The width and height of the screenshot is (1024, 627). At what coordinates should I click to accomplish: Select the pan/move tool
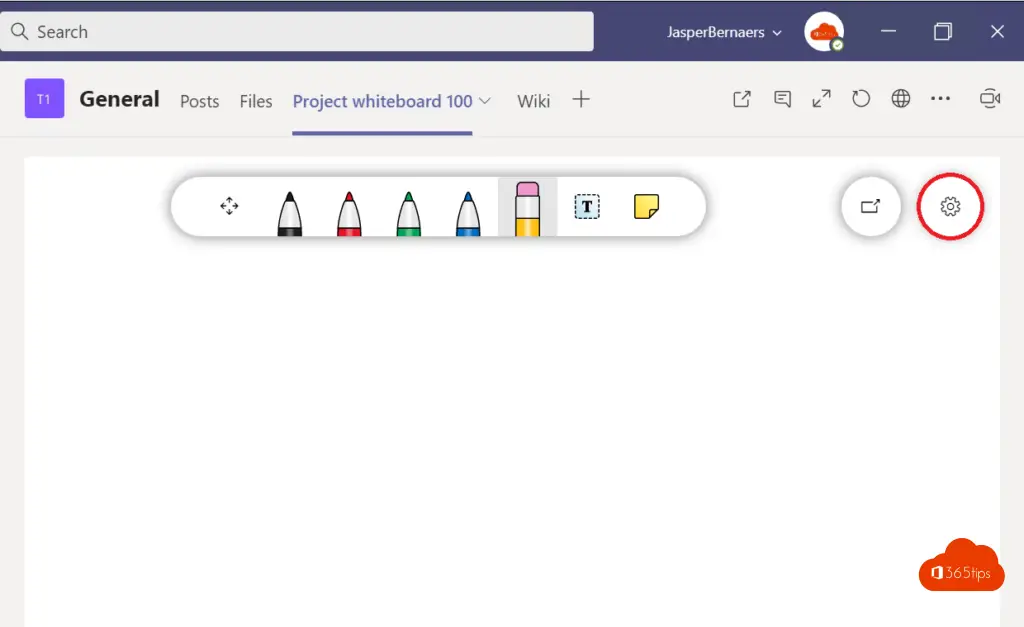(229, 207)
